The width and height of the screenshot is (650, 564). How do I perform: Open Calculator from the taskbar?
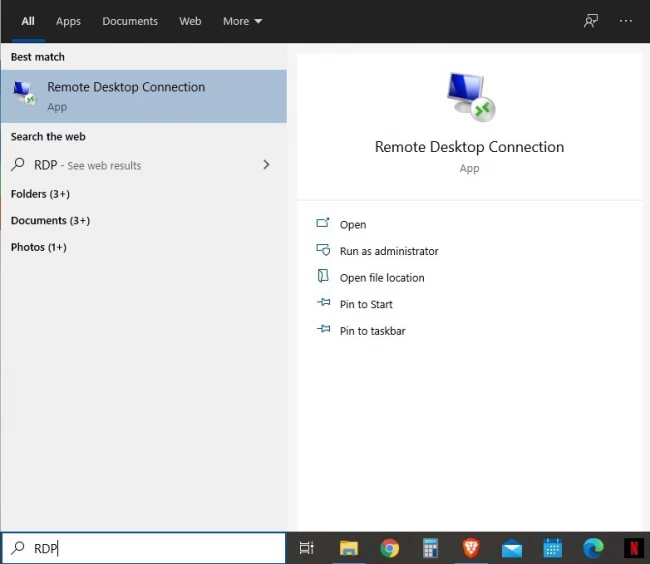pyautogui.click(x=430, y=548)
